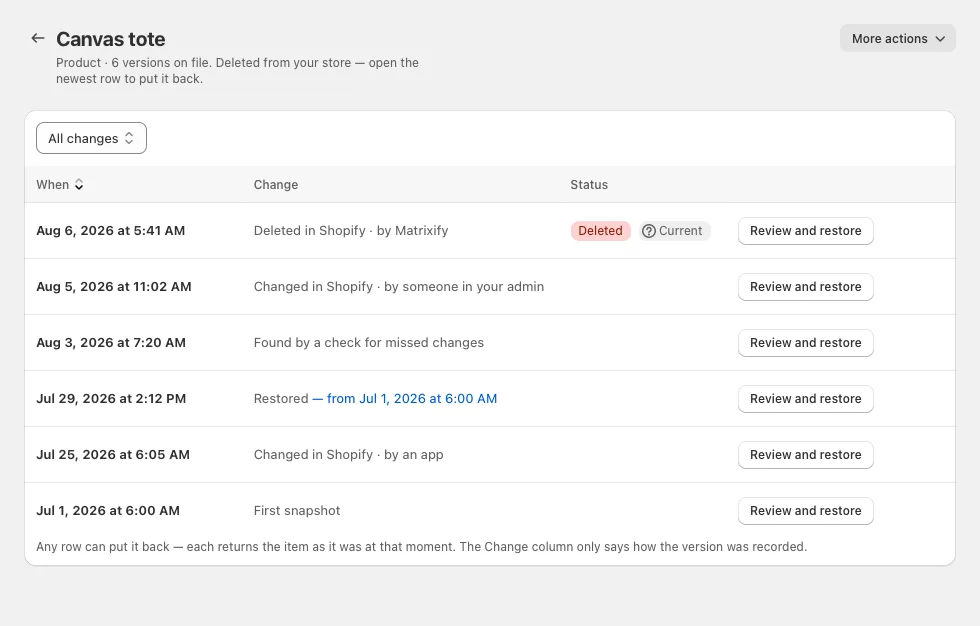980x626 pixels.
Task: Review and restore the Jul 29 restored version
Action: [805, 399]
